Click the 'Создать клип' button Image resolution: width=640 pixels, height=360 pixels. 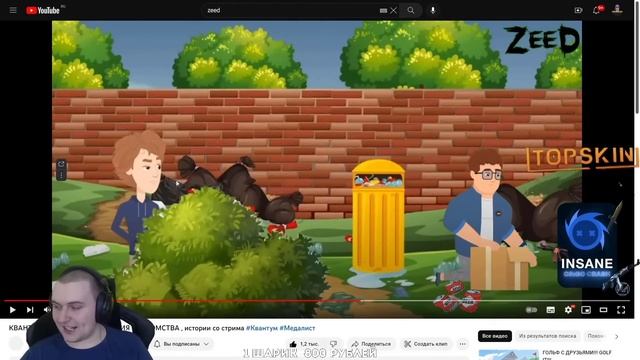425,344
